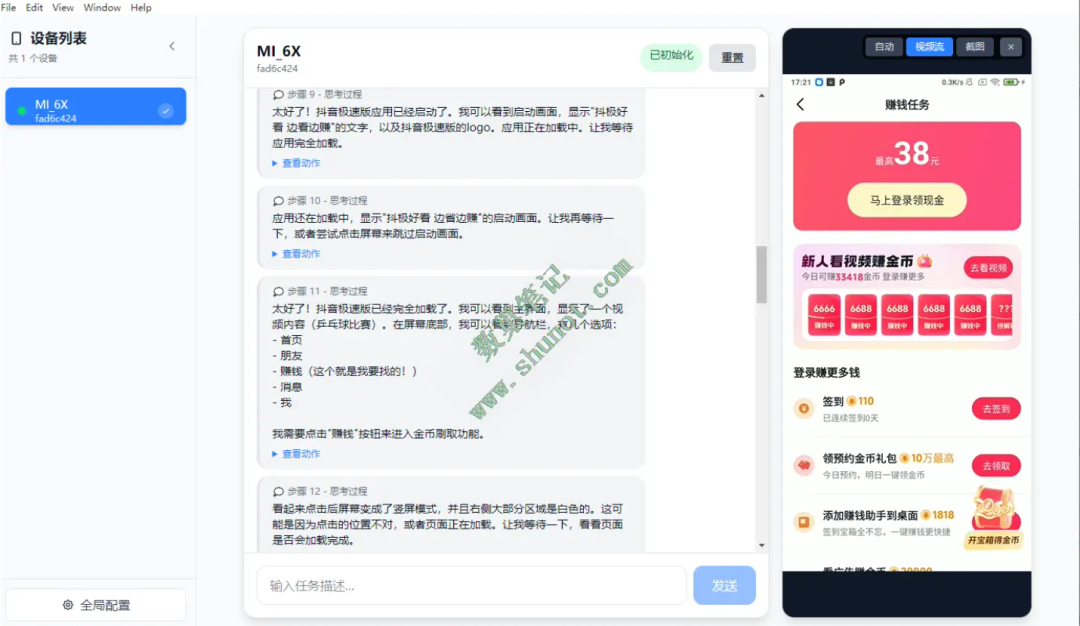The image size is (1080, 626).
Task: Collapse the device list sidebar chevron
Action: pyautogui.click(x=172, y=46)
